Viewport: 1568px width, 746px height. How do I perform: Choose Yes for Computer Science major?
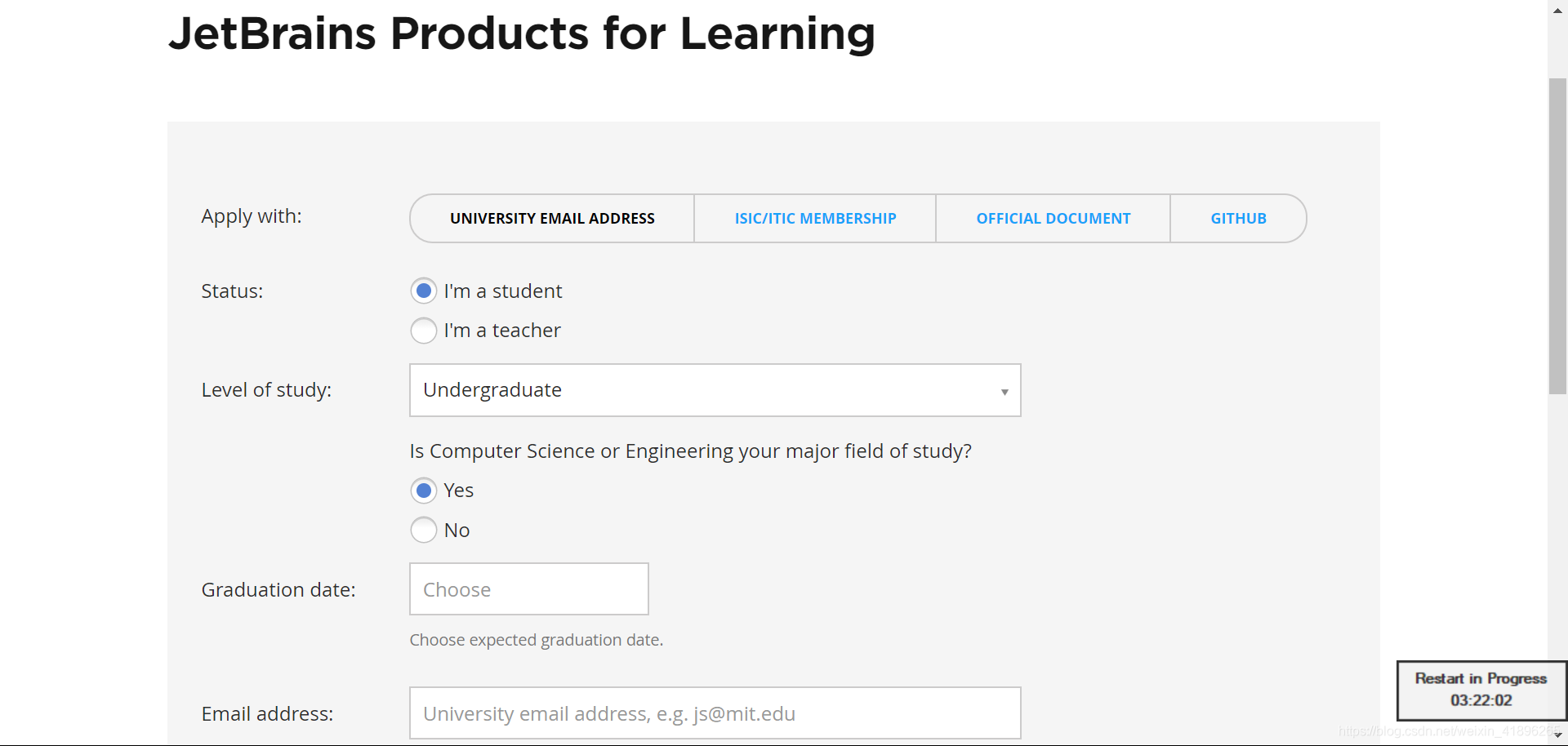(x=424, y=491)
